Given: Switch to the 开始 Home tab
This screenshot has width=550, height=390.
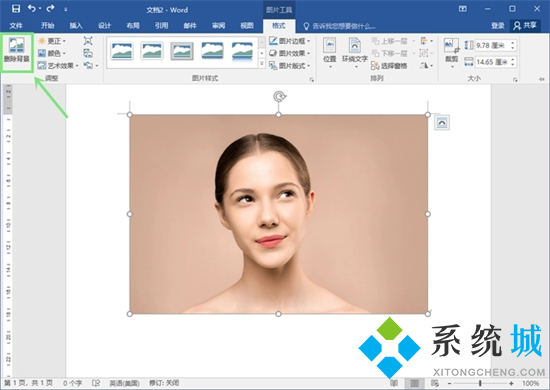Looking at the screenshot, I should point(47,26).
